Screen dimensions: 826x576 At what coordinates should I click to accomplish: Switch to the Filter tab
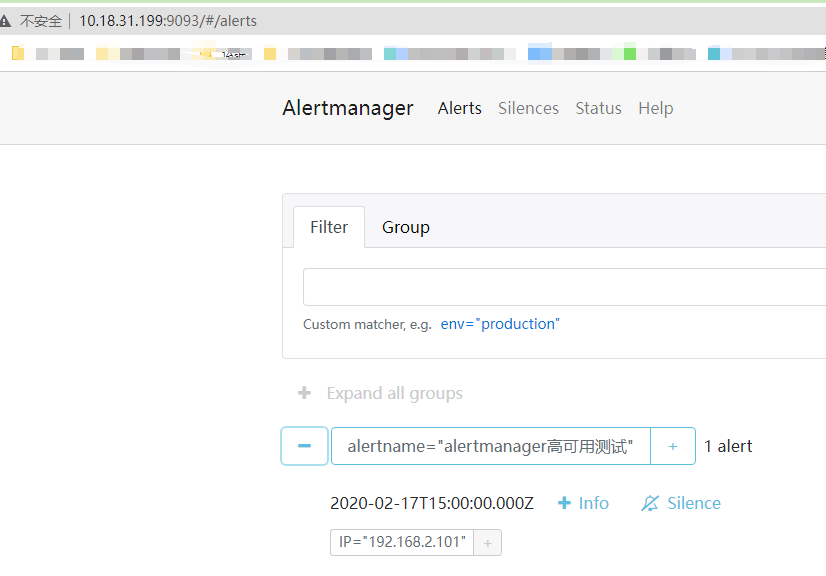329,227
